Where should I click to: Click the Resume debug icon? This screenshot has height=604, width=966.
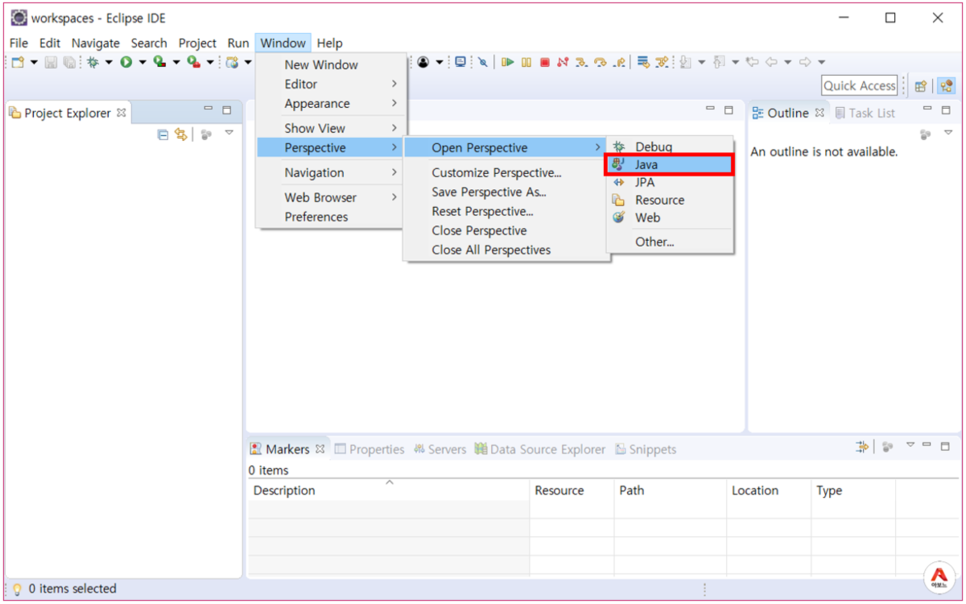point(508,62)
